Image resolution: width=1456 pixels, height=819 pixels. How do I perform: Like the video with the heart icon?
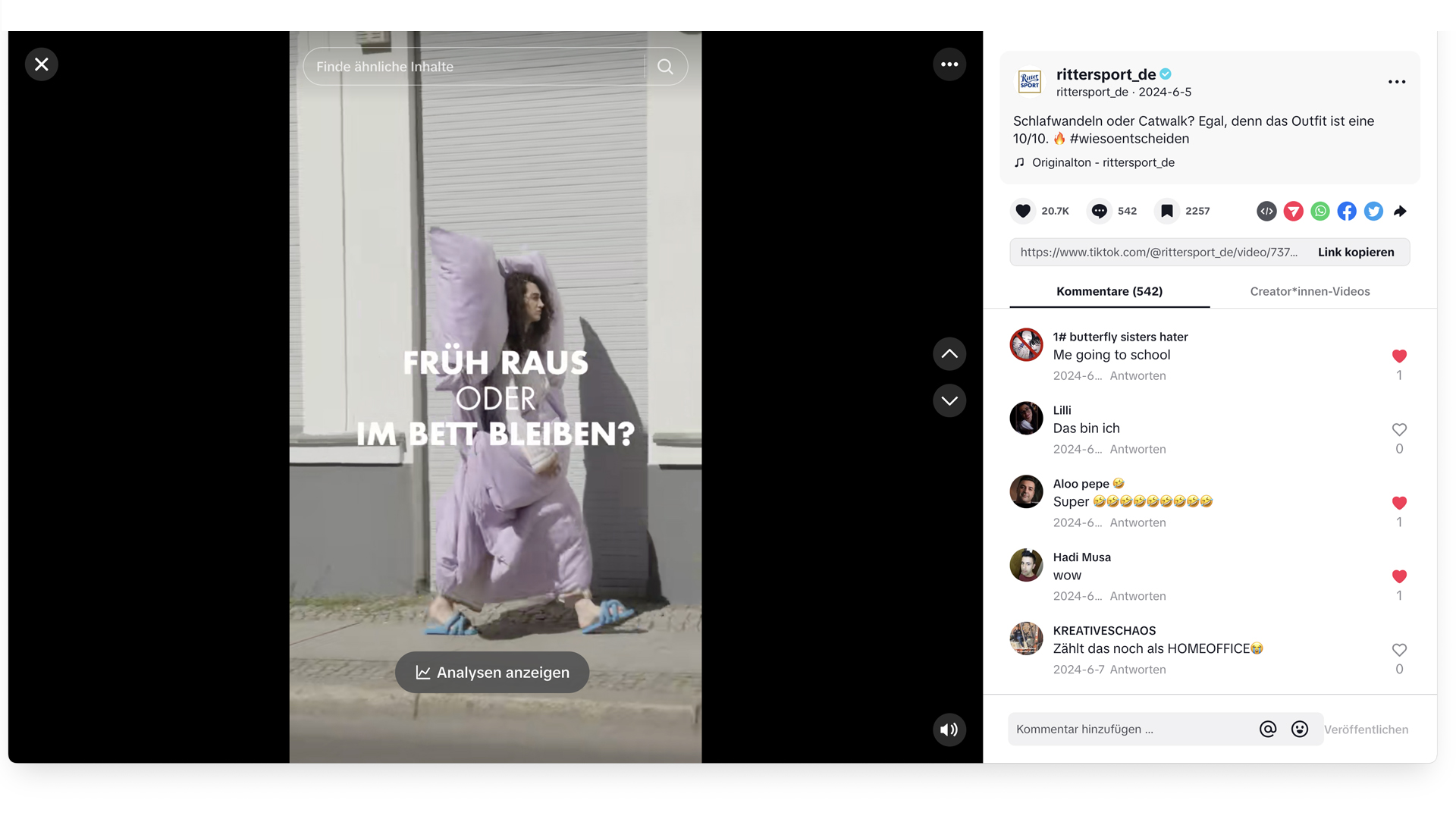1022,211
